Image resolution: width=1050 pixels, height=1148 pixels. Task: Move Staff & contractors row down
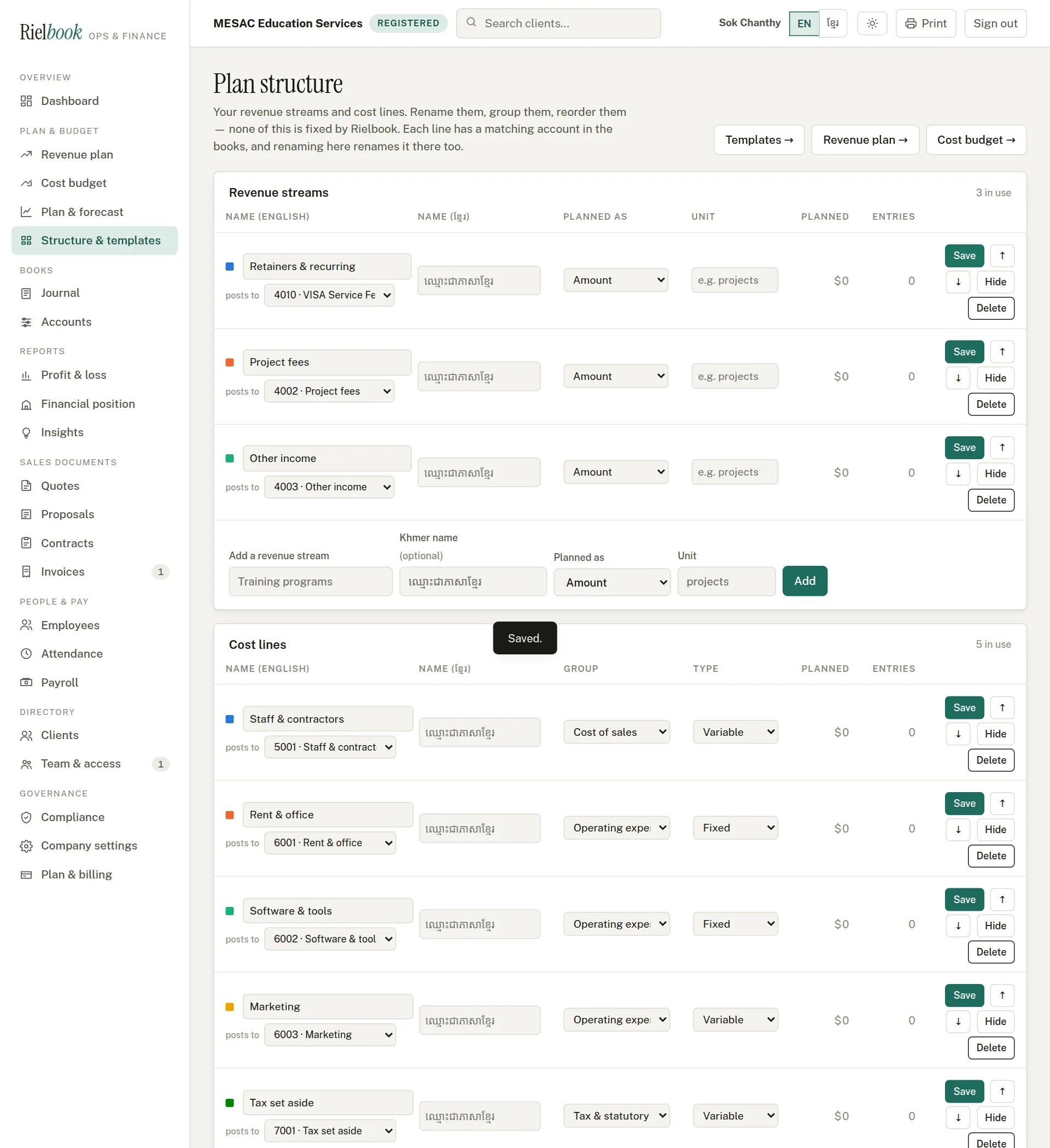click(x=958, y=734)
